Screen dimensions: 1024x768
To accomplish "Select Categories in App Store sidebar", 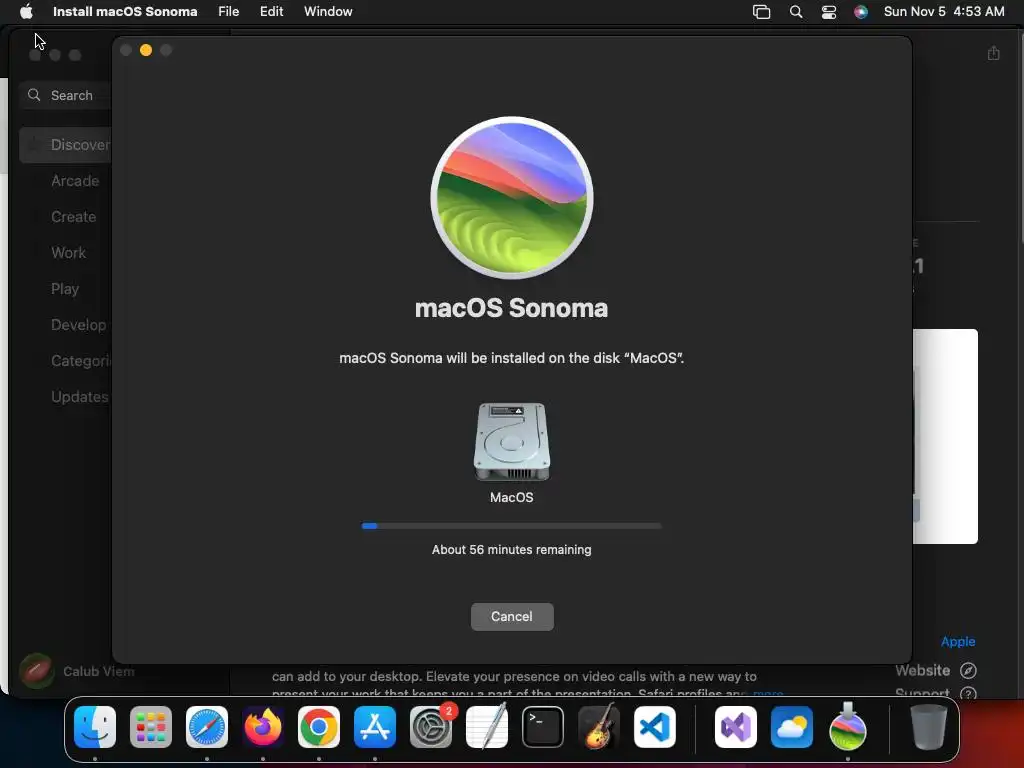I will [x=81, y=360].
